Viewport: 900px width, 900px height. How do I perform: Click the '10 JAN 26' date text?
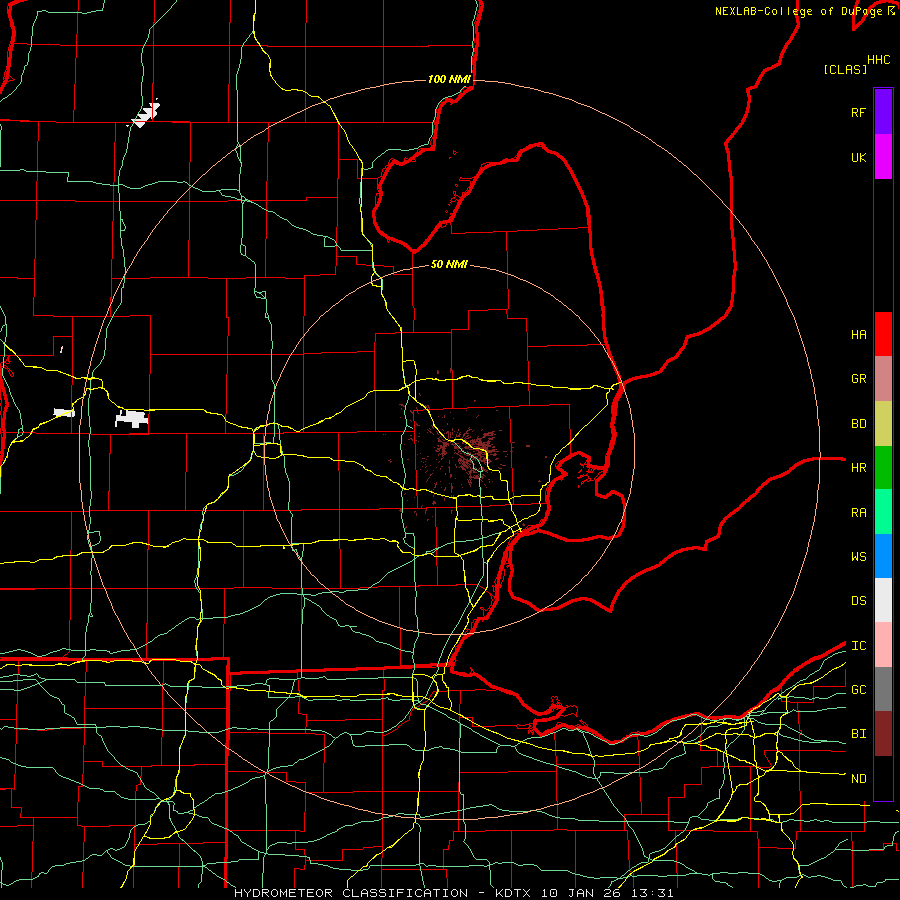(582, 893)
